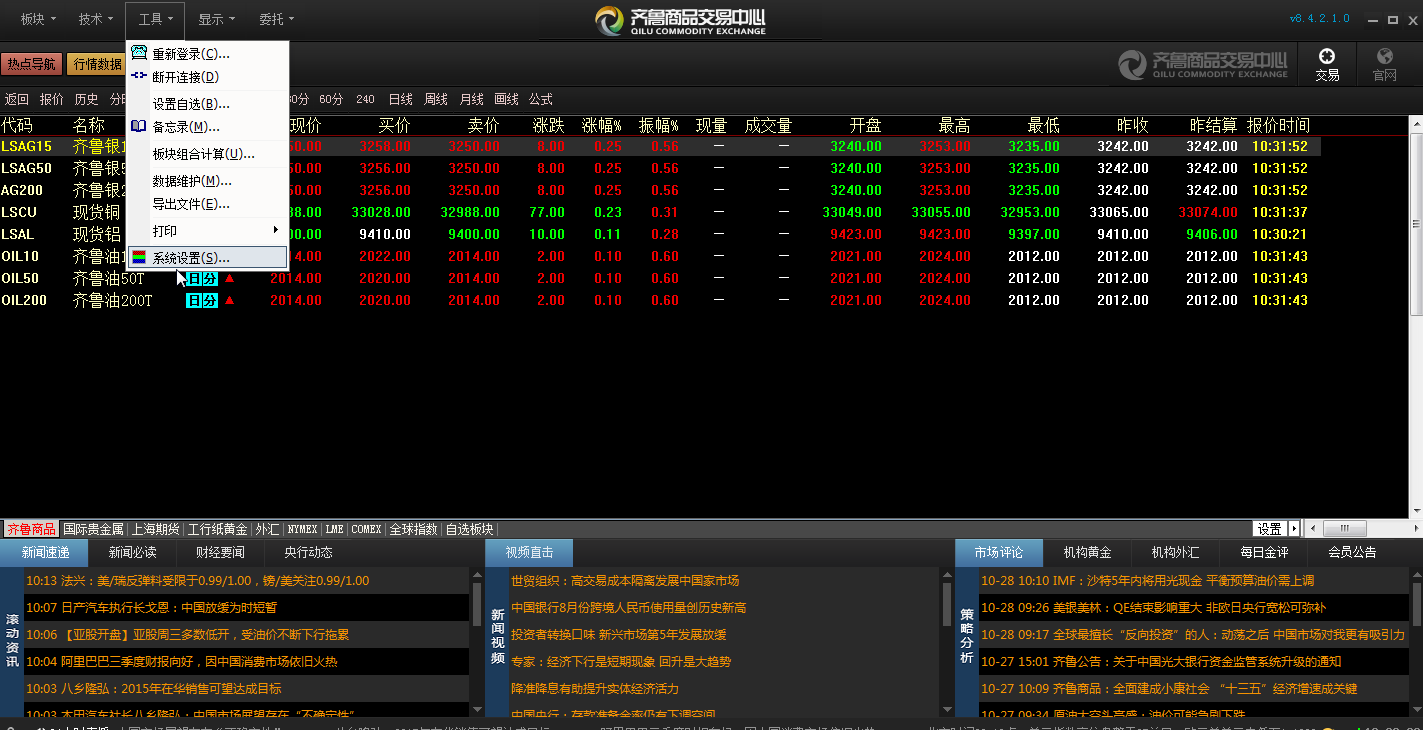Click the 日分 indicator on the OIL50 row

tap(202, 278)
